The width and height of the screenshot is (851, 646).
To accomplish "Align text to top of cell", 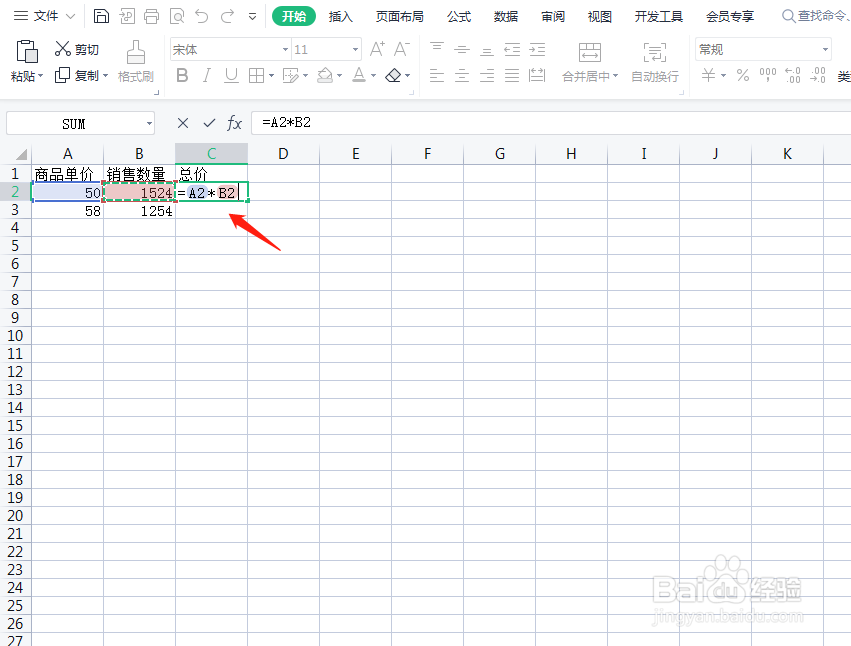I will click(437, 49).
